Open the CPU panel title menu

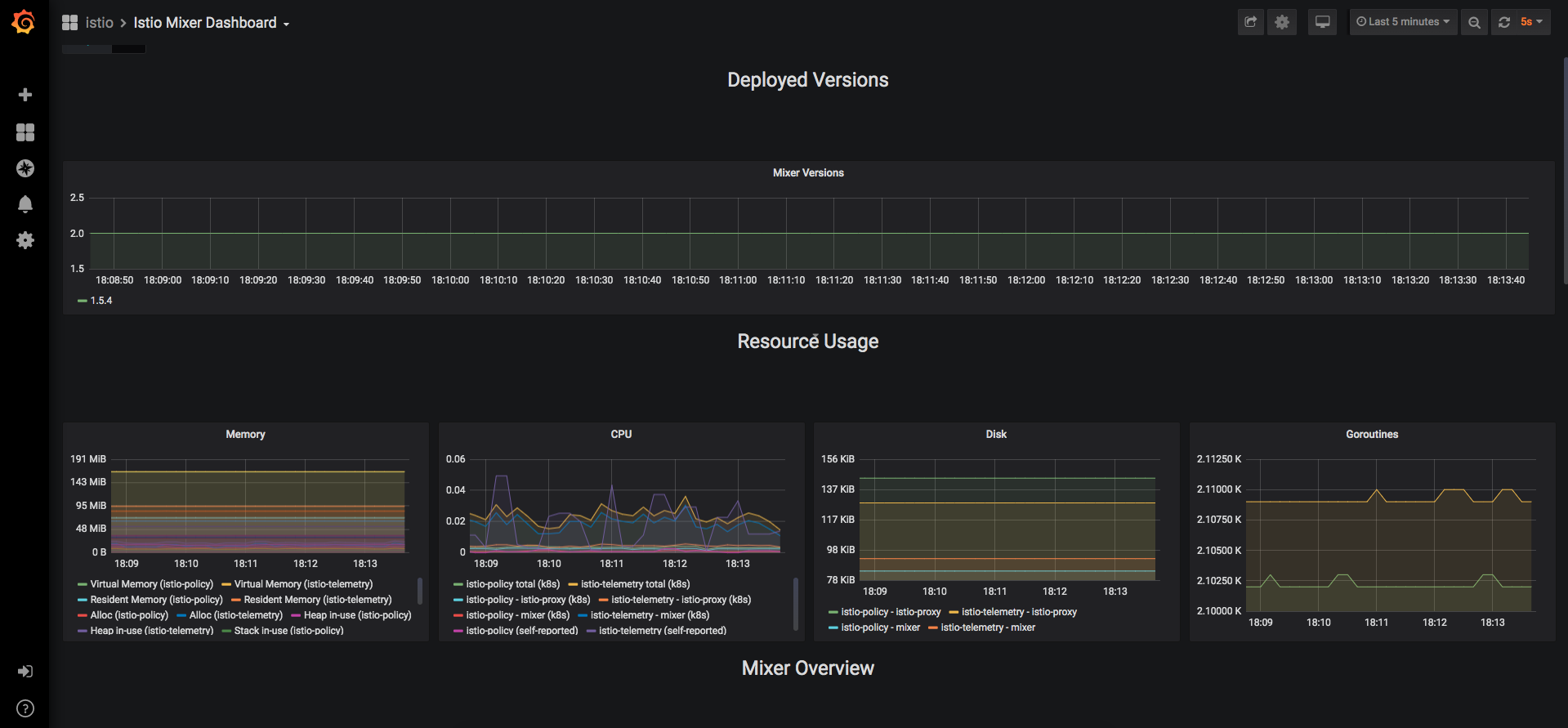coord(621,435)
